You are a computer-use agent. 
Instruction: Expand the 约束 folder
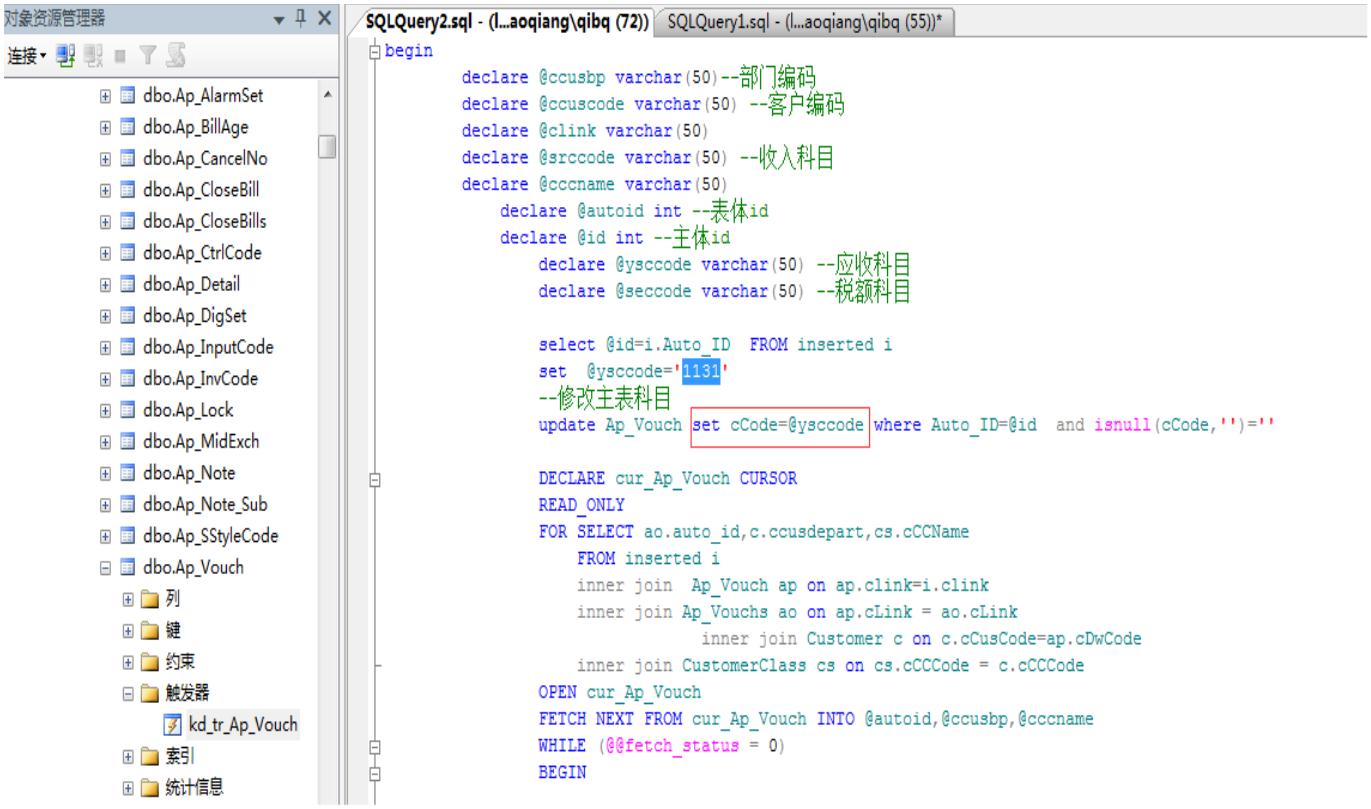point(128,661)
